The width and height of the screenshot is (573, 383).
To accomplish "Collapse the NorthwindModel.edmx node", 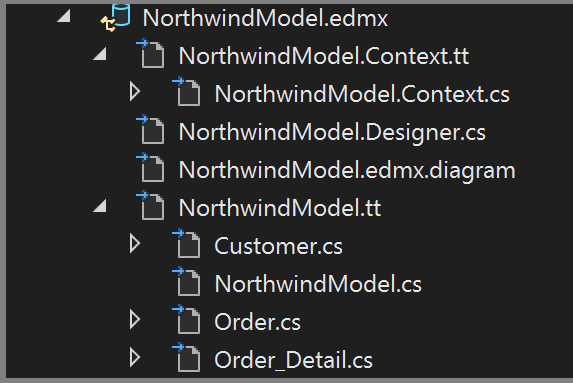I will [x=64, y=16].
